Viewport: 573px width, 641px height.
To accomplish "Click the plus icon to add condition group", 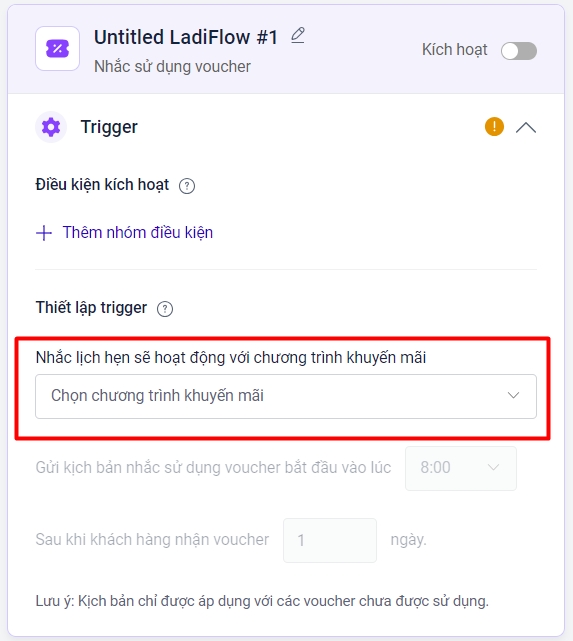I will [44, 233].
